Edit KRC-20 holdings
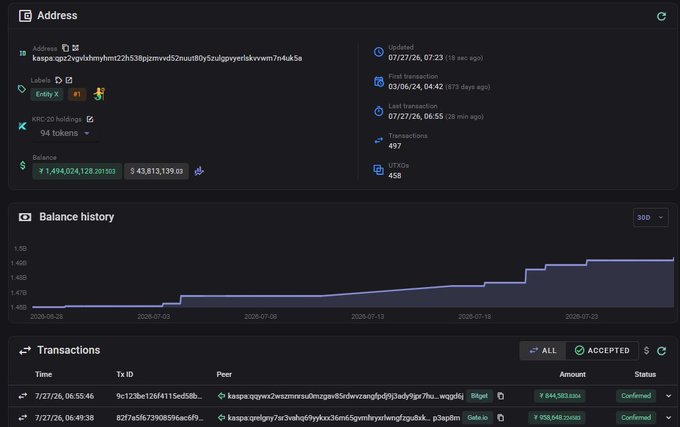 click(90, 119)
